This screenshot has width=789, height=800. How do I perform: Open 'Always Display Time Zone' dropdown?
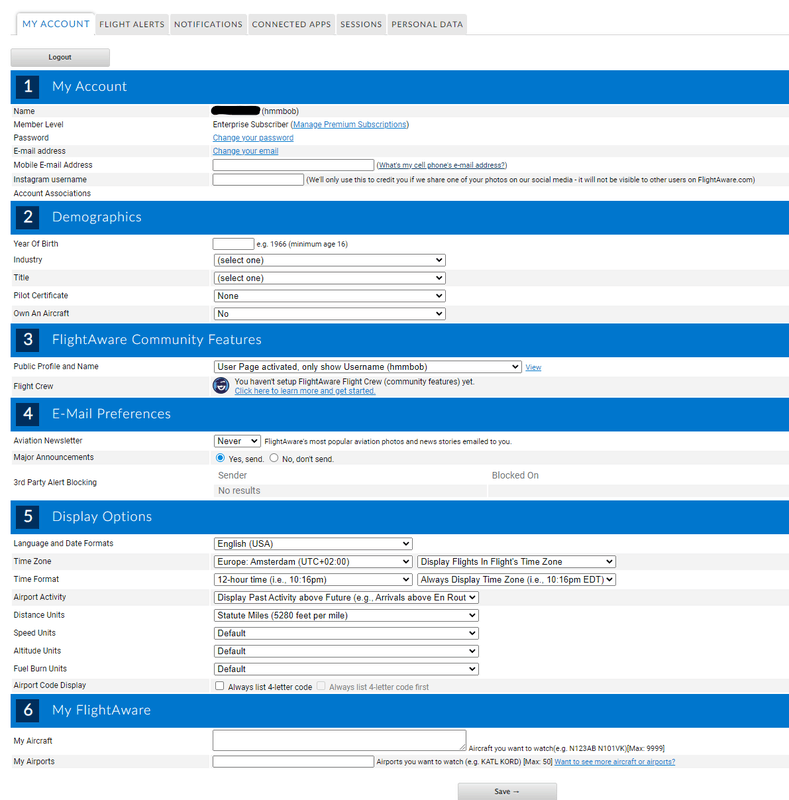516,580
